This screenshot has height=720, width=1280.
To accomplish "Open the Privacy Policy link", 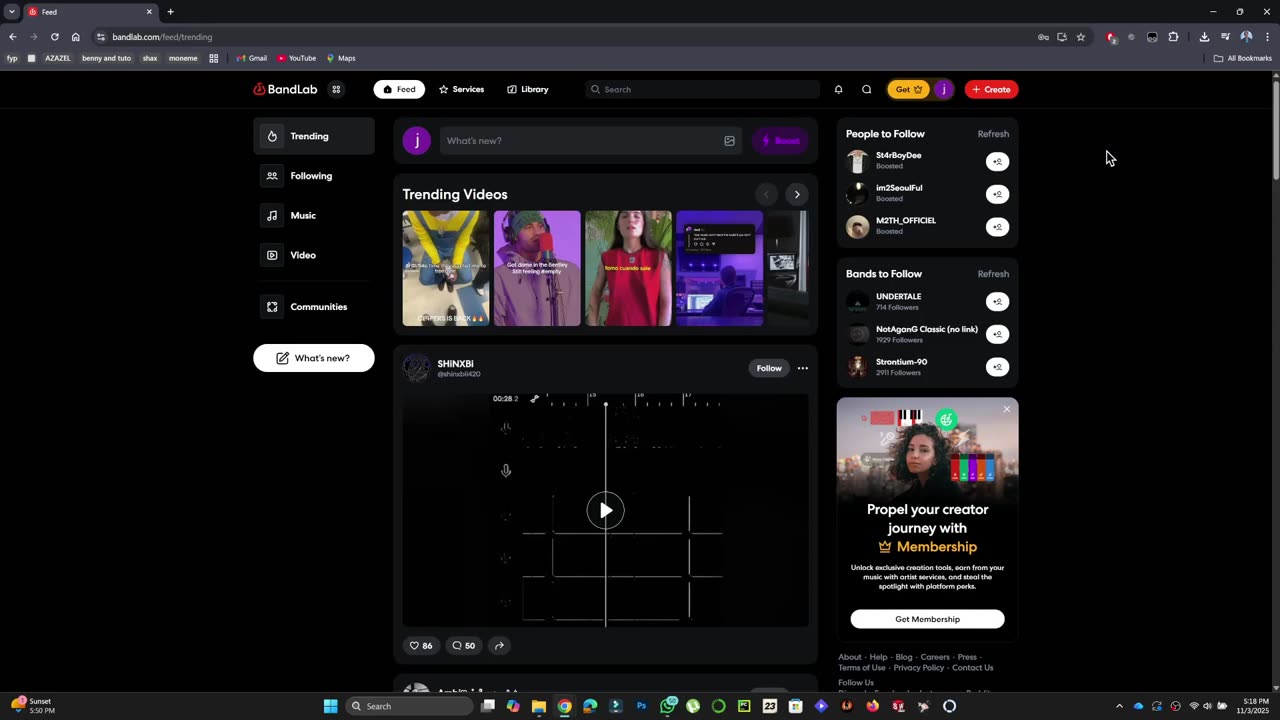I will (x=919, y=668).
